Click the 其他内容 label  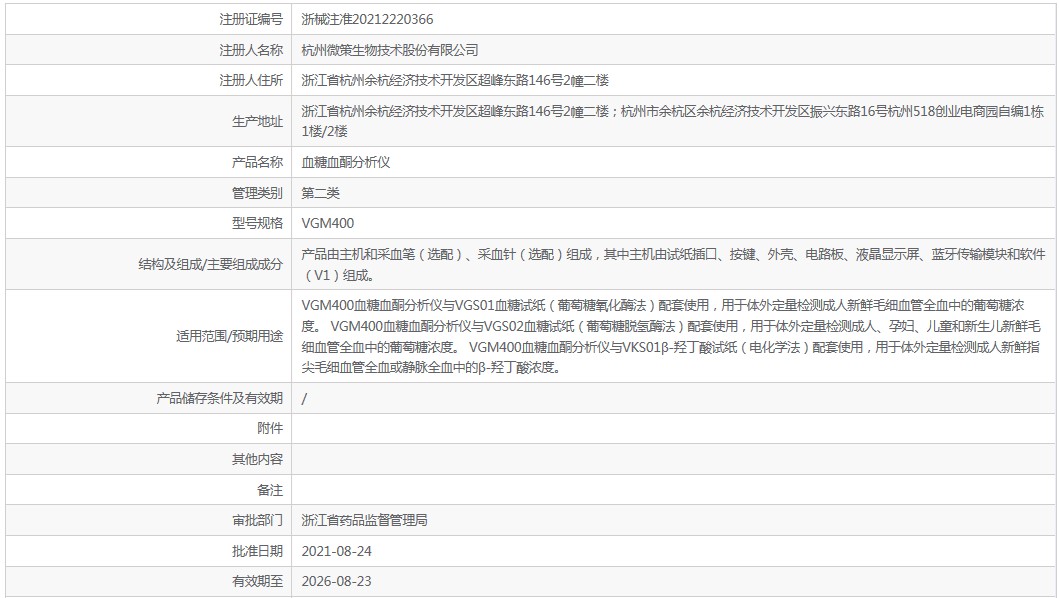[257, 459]
